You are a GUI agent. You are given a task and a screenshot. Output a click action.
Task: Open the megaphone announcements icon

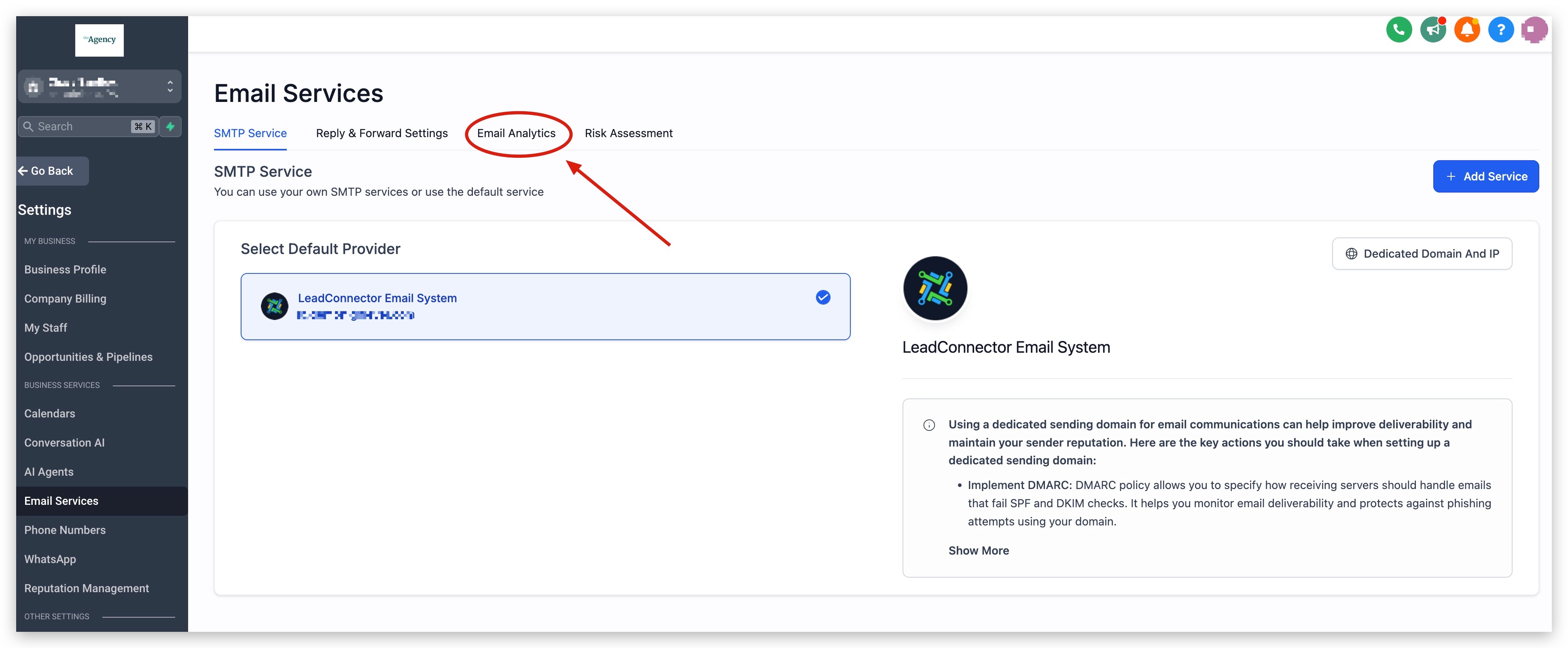[1433, 29]
